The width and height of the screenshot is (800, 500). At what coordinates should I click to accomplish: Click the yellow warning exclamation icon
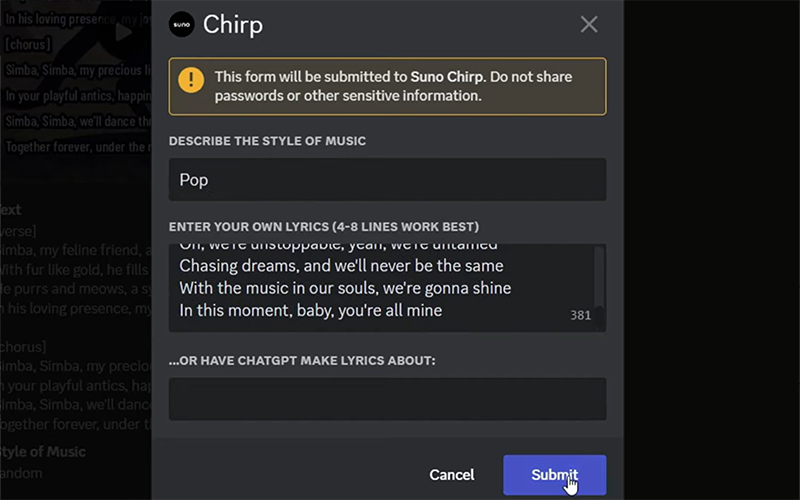[x=191, y=80]
